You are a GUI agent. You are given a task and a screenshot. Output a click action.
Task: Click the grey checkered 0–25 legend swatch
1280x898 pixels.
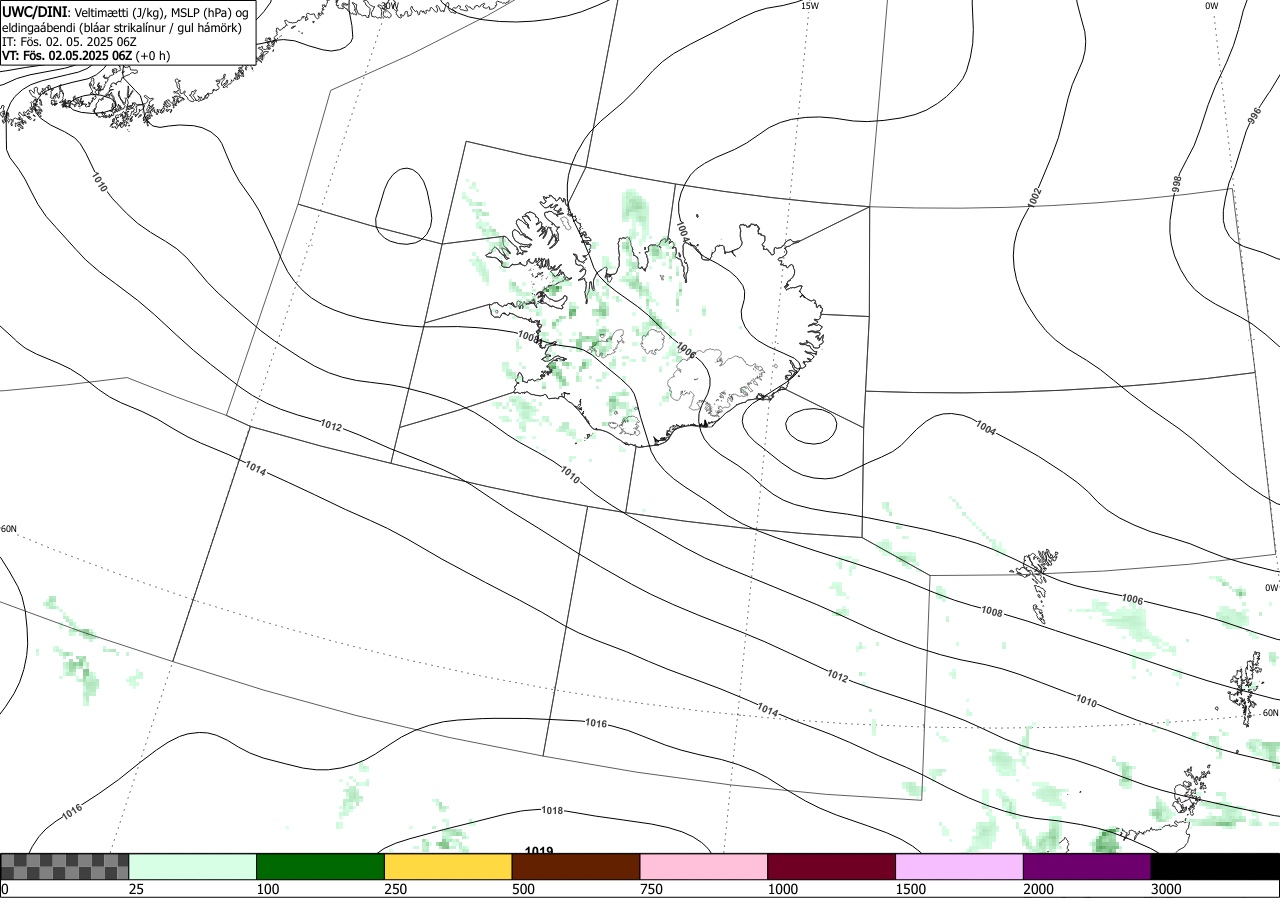[65, 866]
